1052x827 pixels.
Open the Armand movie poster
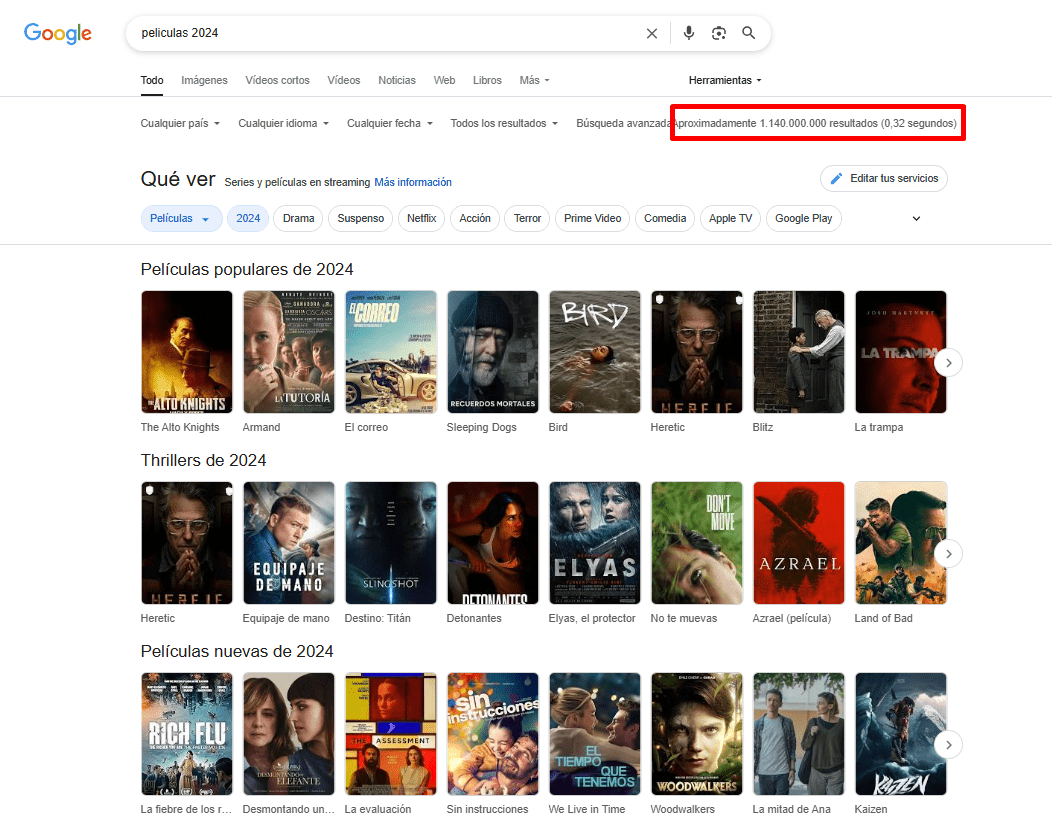pyautogui.click(x=289, y=352)
